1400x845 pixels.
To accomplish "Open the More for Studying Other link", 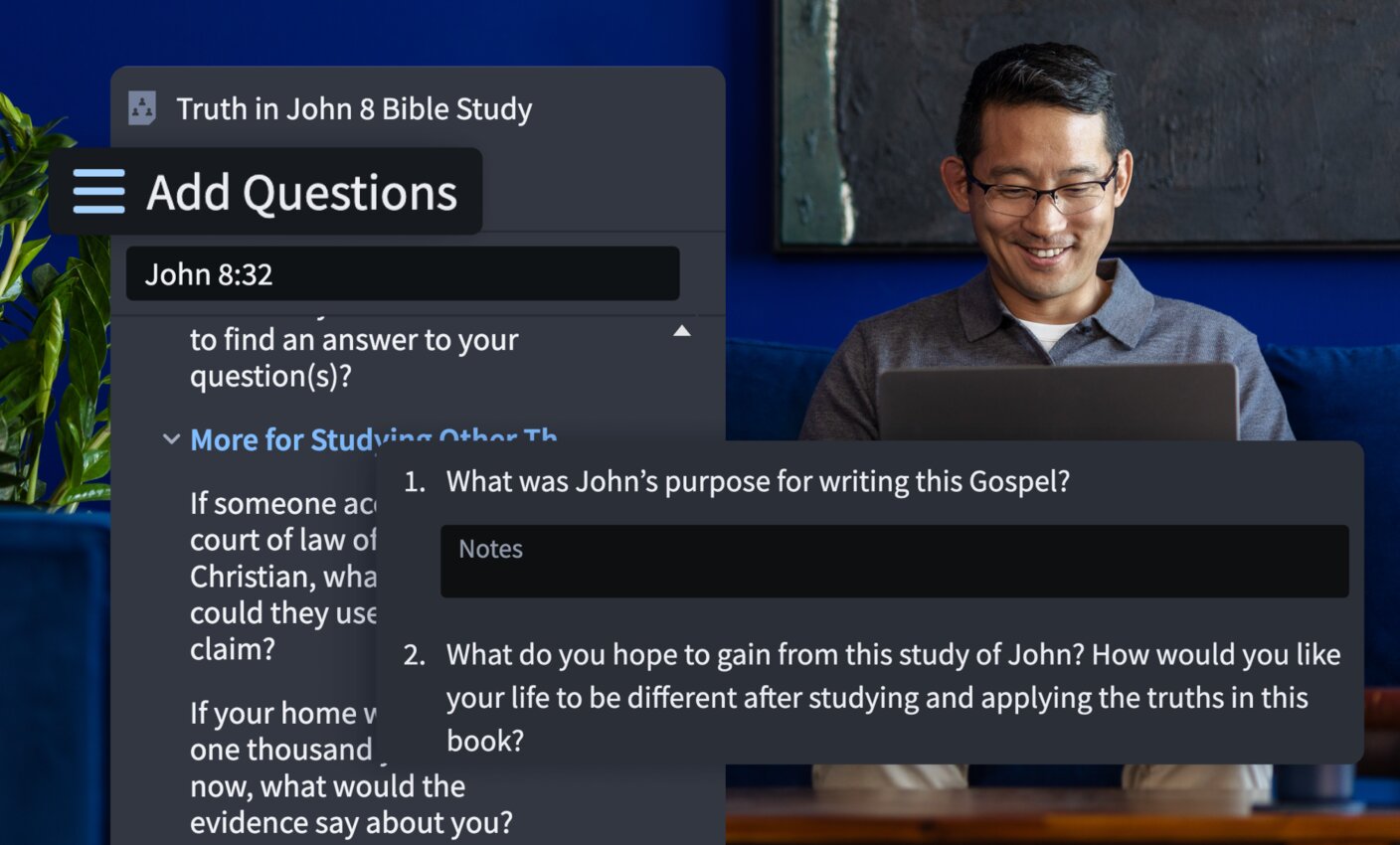I will 373,438.
